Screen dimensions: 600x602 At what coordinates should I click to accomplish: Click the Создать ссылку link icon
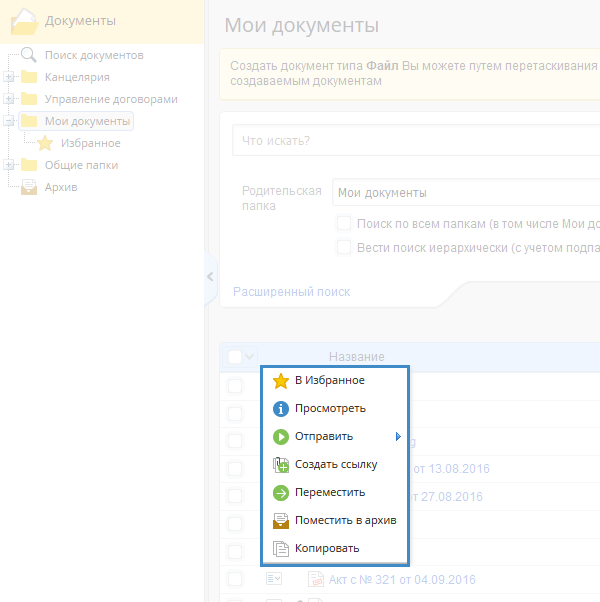(x=281, y=465)
